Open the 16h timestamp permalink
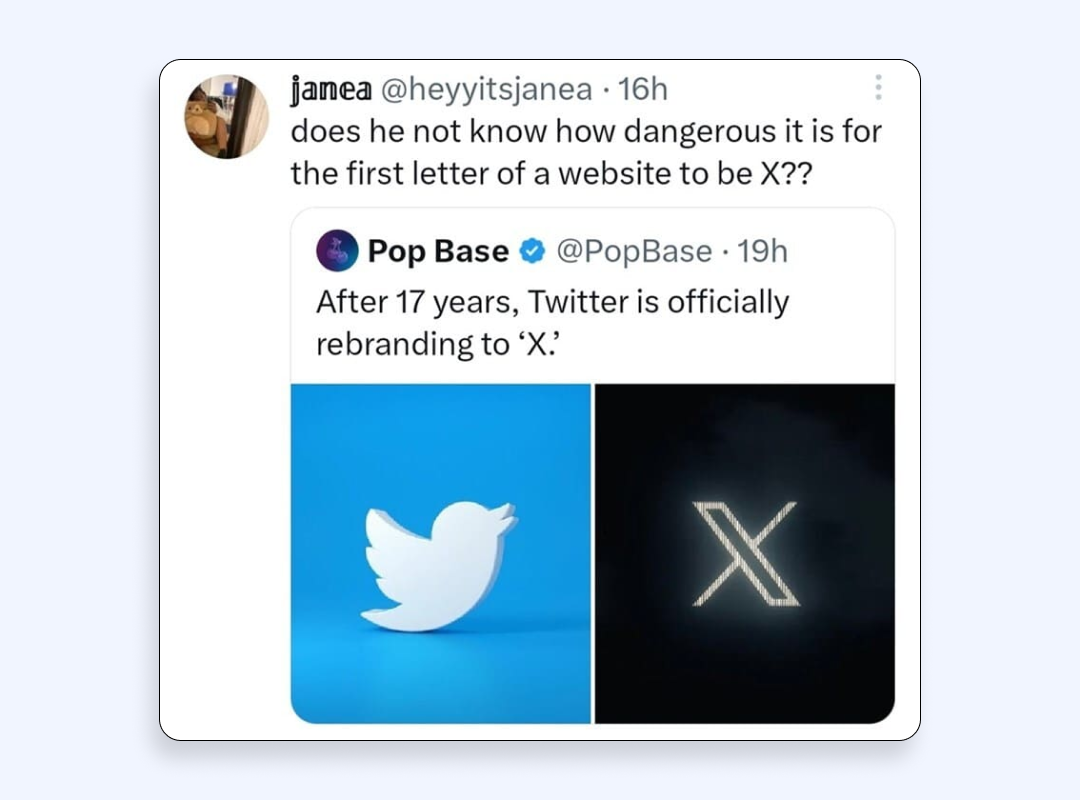This screenshot has width=1080, height=800. coord(642,90)
